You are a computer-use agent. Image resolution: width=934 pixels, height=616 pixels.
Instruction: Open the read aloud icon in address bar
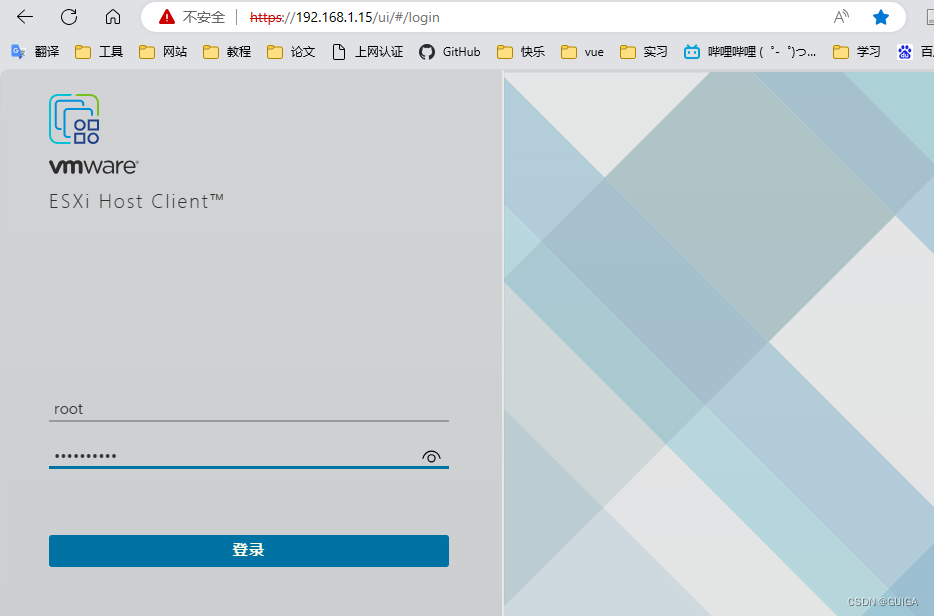841,17
